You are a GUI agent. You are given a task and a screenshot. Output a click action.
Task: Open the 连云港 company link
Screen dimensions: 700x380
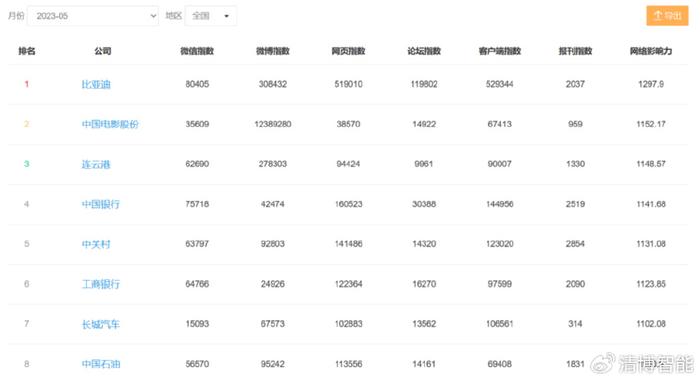click(96, 164)
